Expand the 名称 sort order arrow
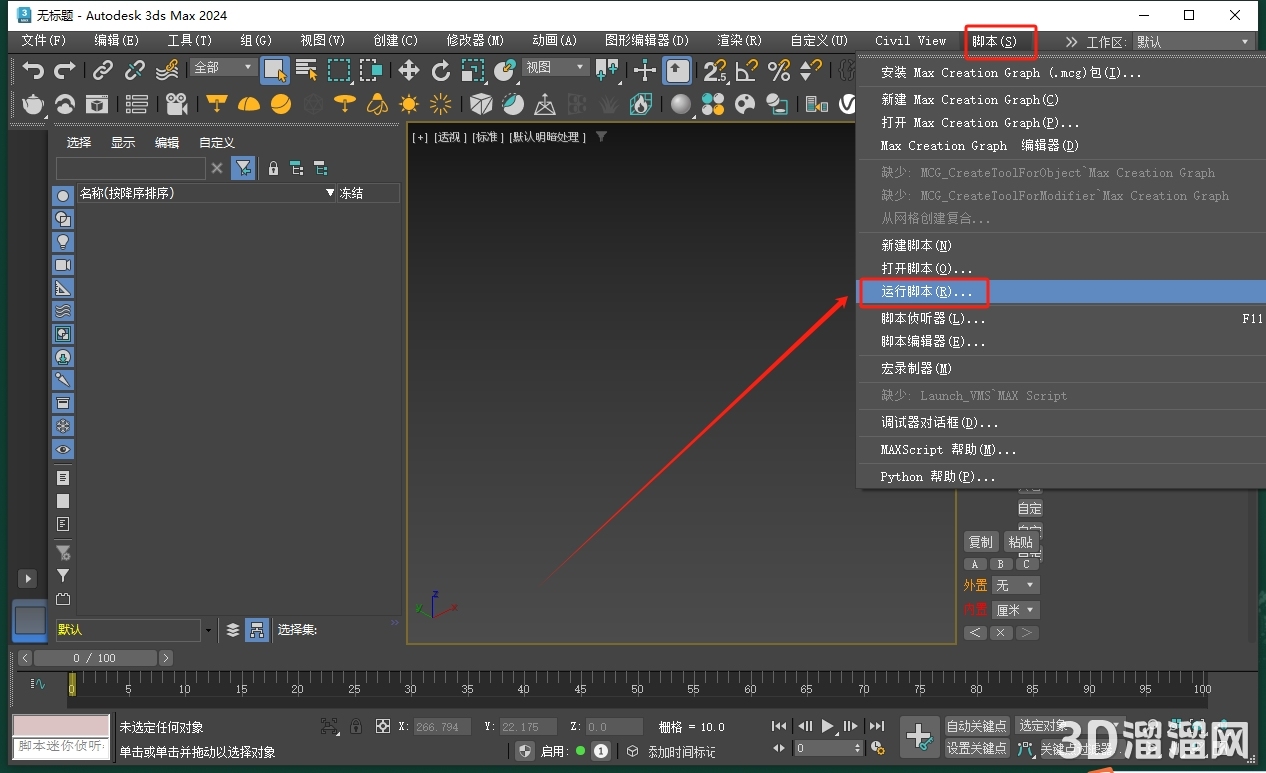The width and height of the screenshot is (1266, 773). coord(331,193)
